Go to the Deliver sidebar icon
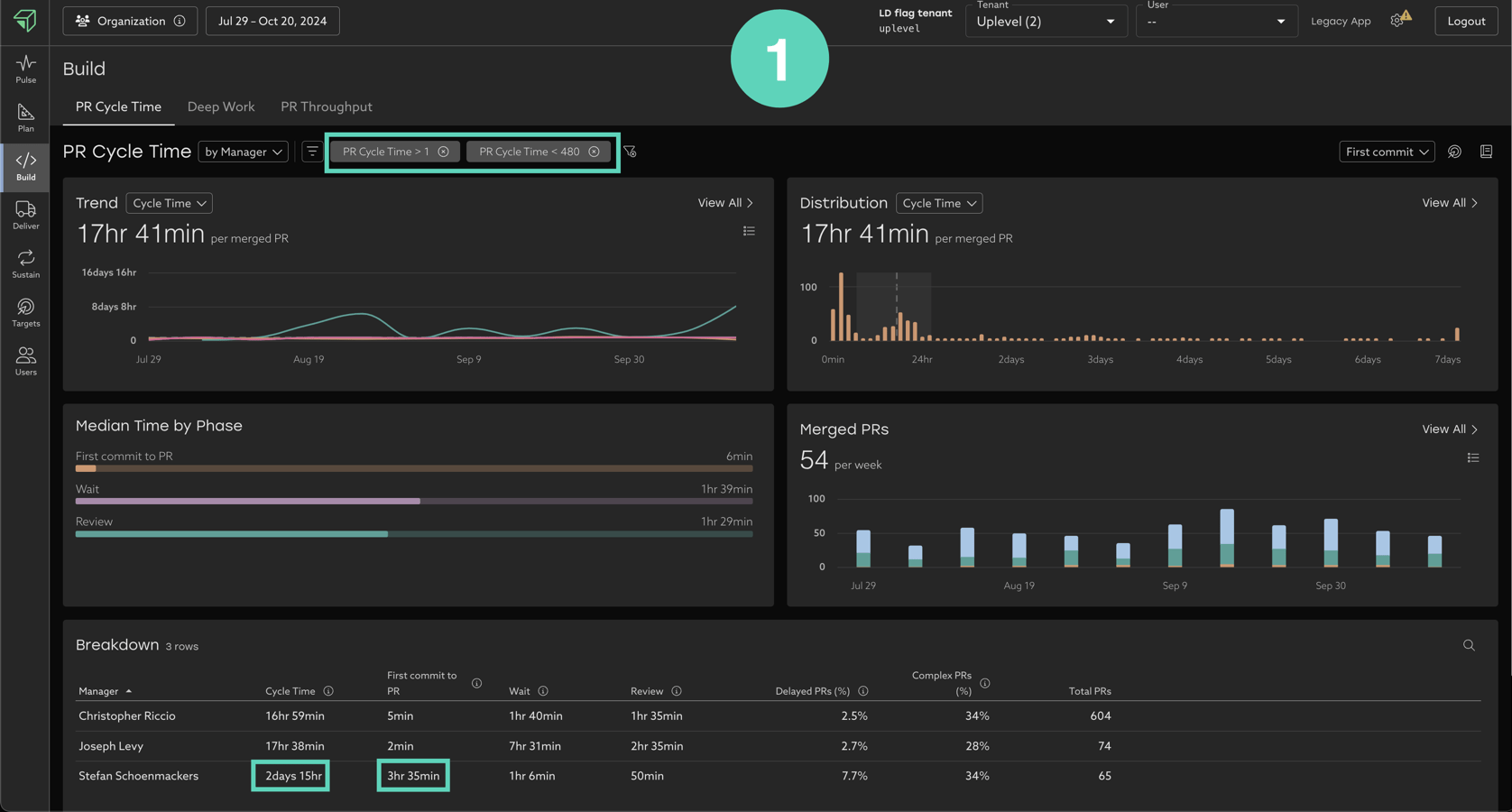 tap(25, 215)
